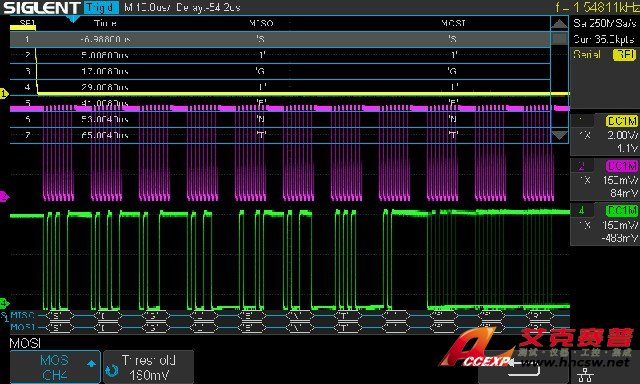
Task: Click the Trig'd status indicator
Action: point(102,7)
